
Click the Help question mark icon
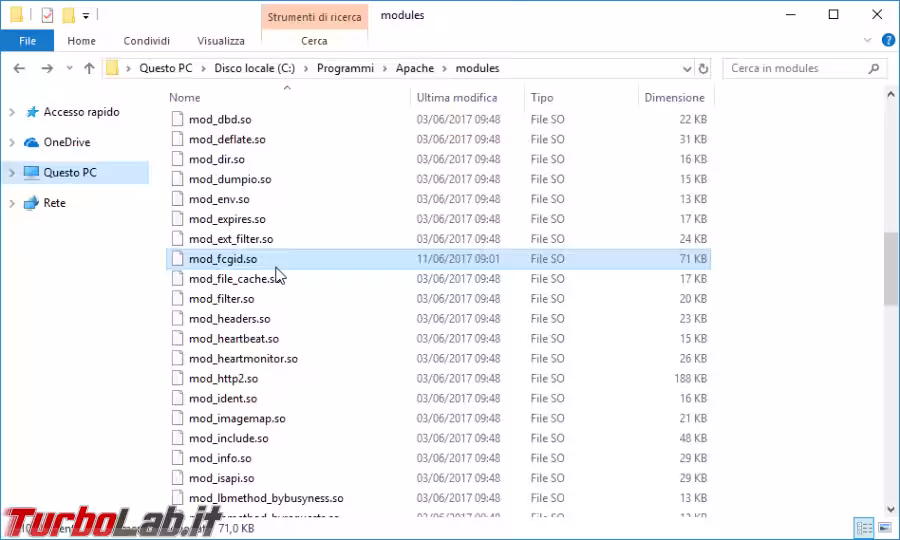pyautogui.click(x=887, y=41)
